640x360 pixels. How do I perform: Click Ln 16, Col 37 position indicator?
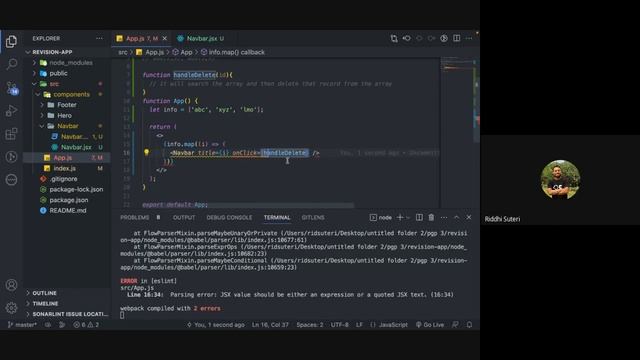click(270, 325)
